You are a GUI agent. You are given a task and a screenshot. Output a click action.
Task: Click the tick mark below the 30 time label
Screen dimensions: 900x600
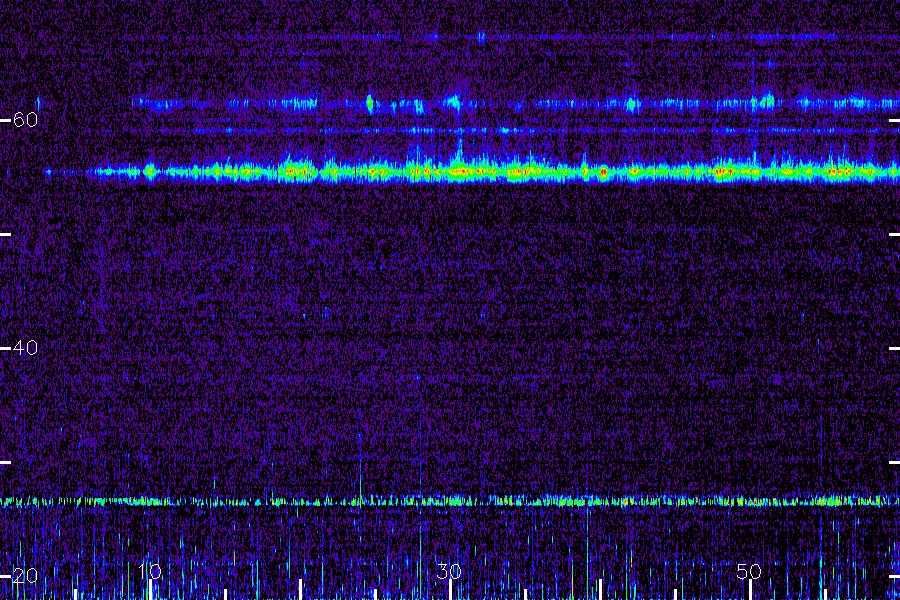[x=451, y=590]
